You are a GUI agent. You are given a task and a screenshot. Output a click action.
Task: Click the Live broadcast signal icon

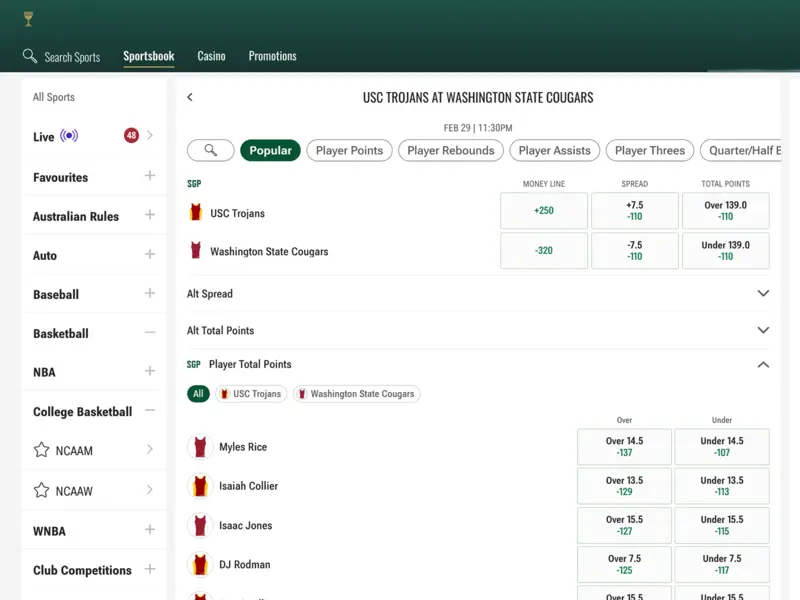pos(69,136)
